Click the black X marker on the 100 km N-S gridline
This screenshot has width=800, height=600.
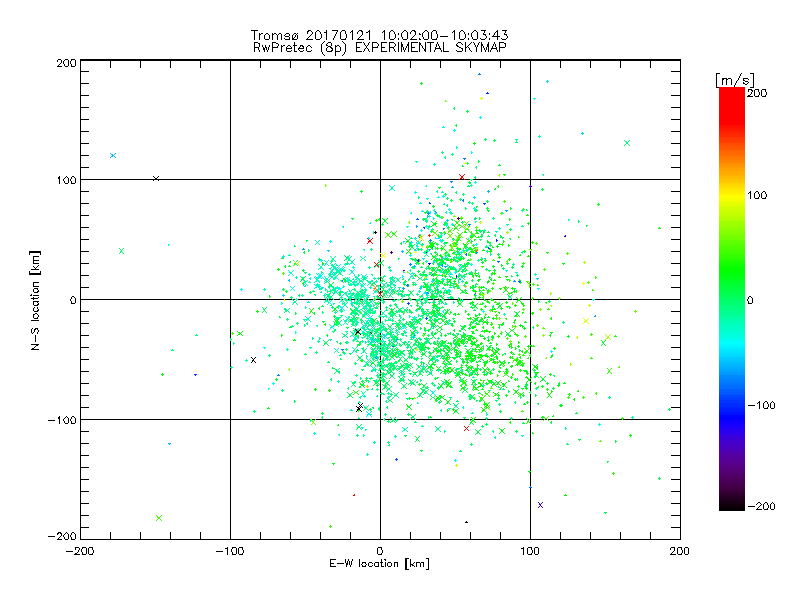(x=156, y=179)
